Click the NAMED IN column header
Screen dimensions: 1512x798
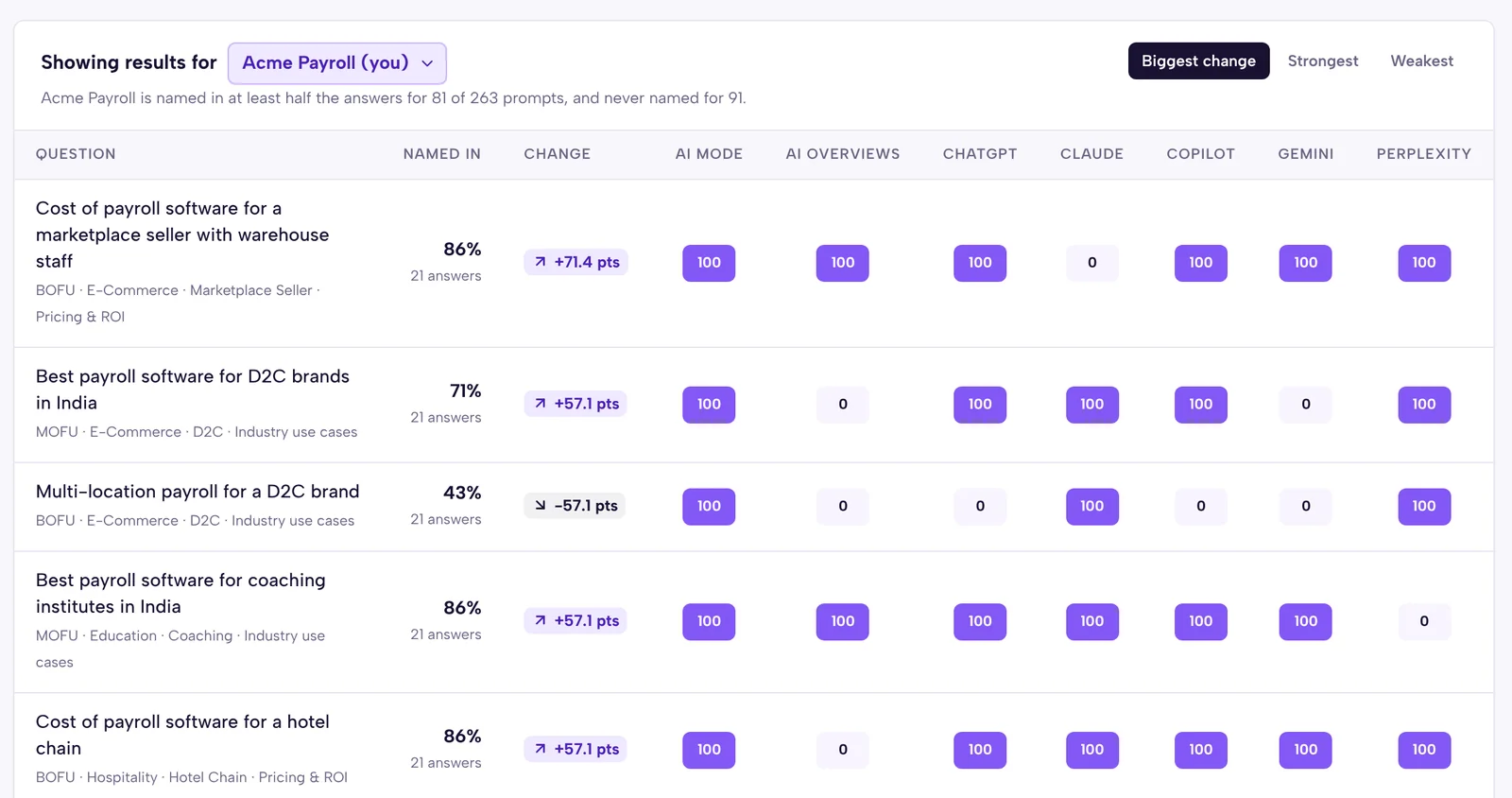tap(441, 154)
